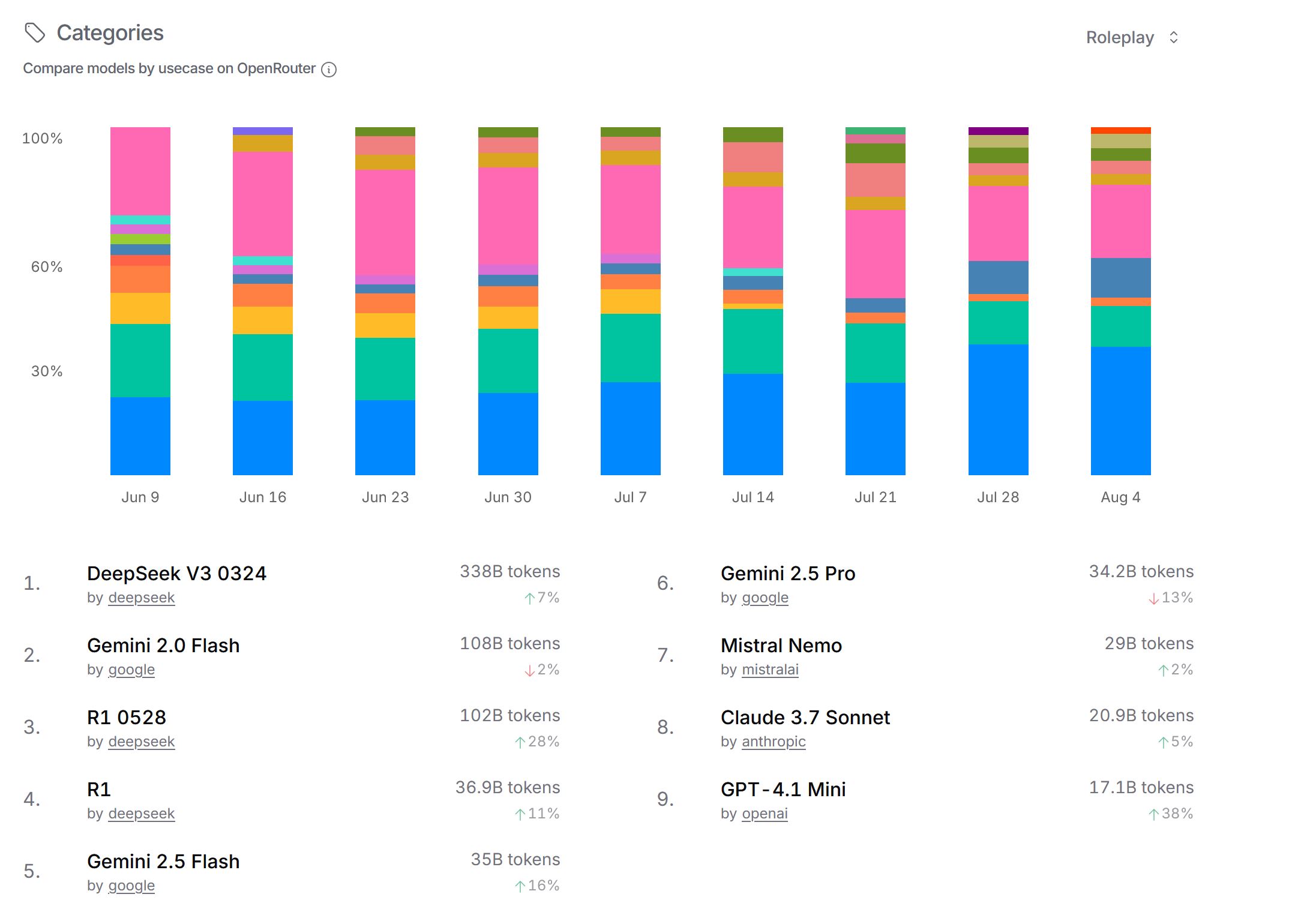Click the openai author link
The image size is (1289, 924).
tap(765, 814)
